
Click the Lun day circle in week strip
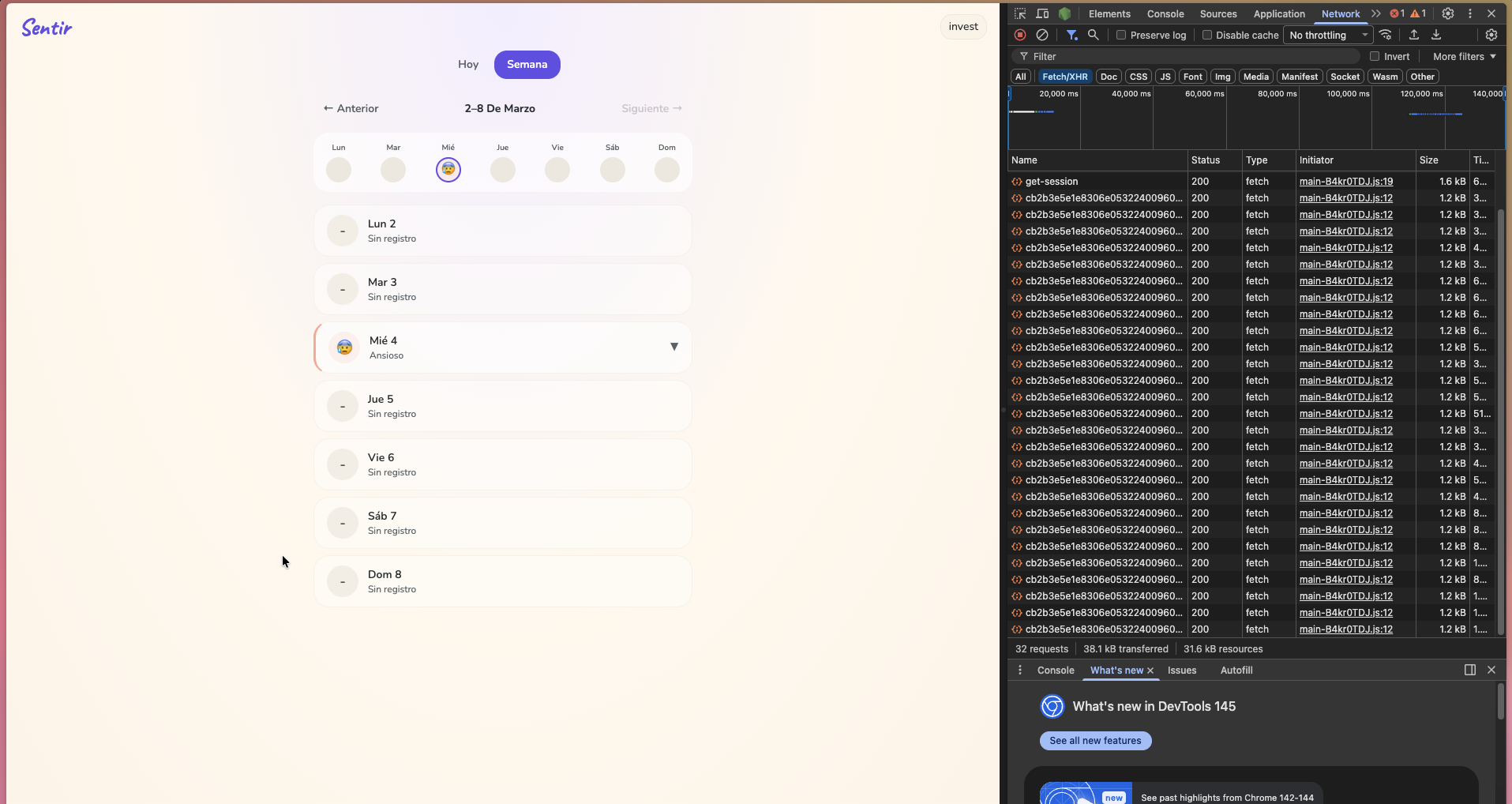(x=339, y=169)
